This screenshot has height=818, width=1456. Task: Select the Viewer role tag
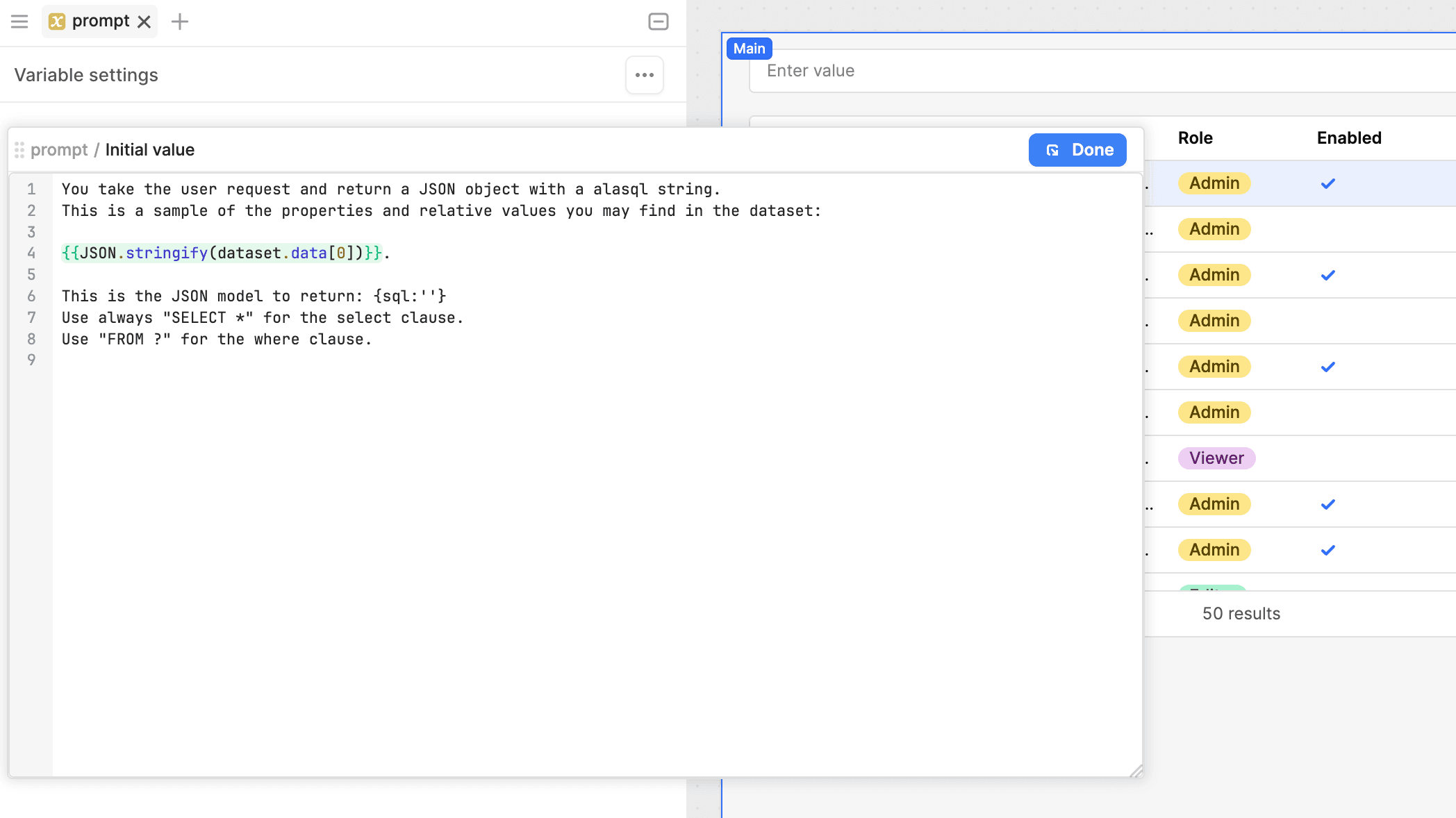(x=1216, y=458)
